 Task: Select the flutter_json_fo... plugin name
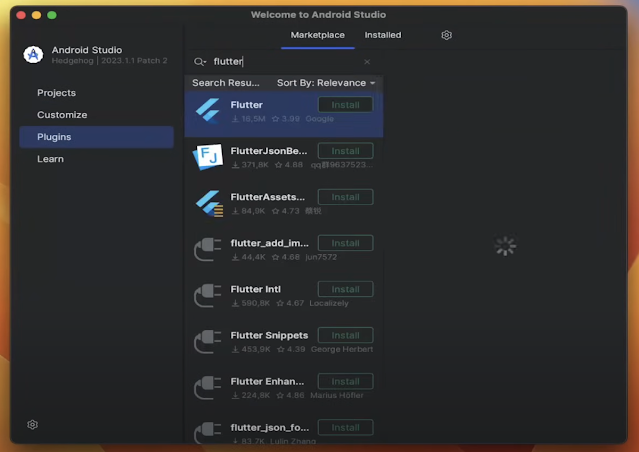tap(270, 427)
